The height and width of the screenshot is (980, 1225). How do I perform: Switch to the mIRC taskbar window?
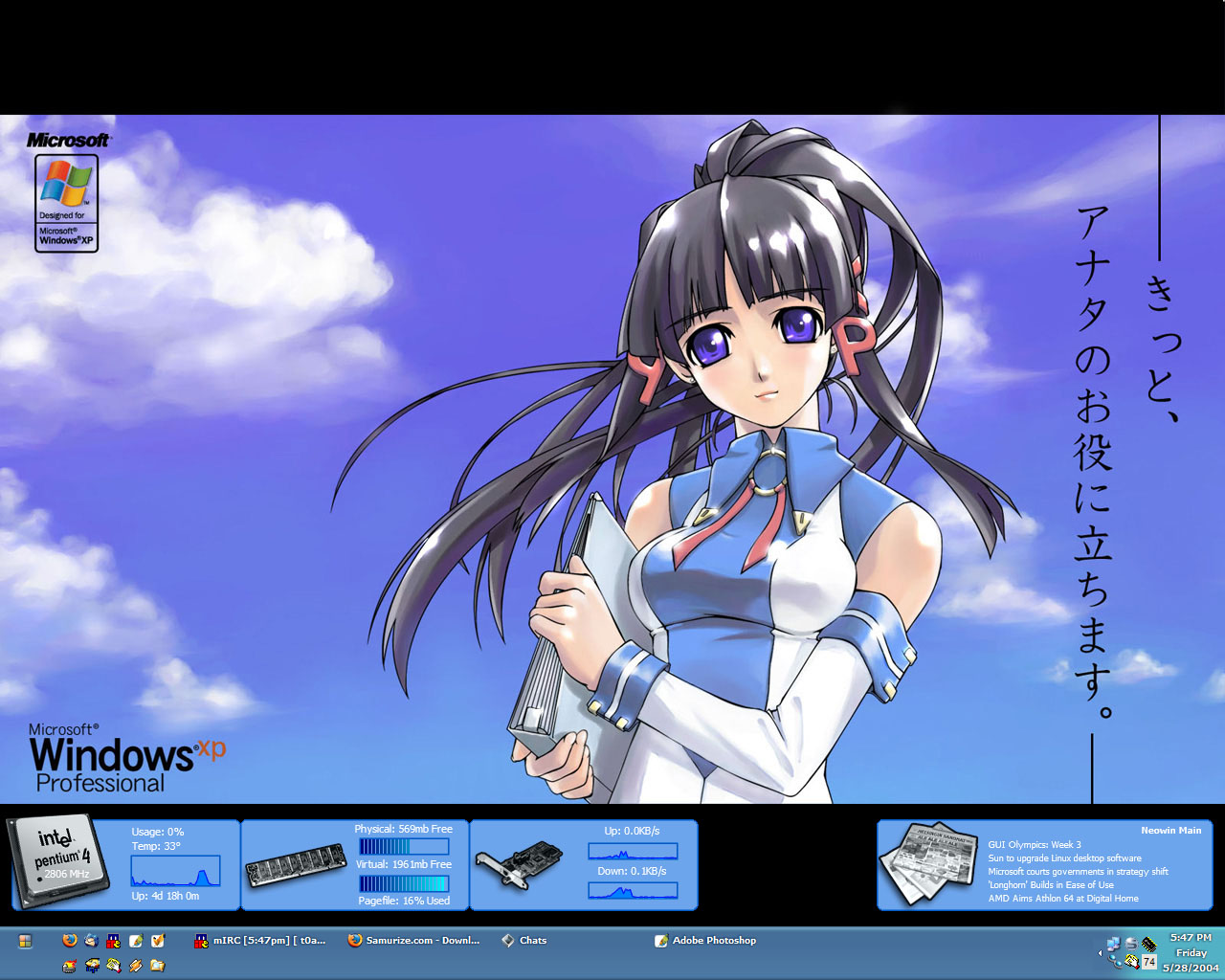tap(260, 941)
